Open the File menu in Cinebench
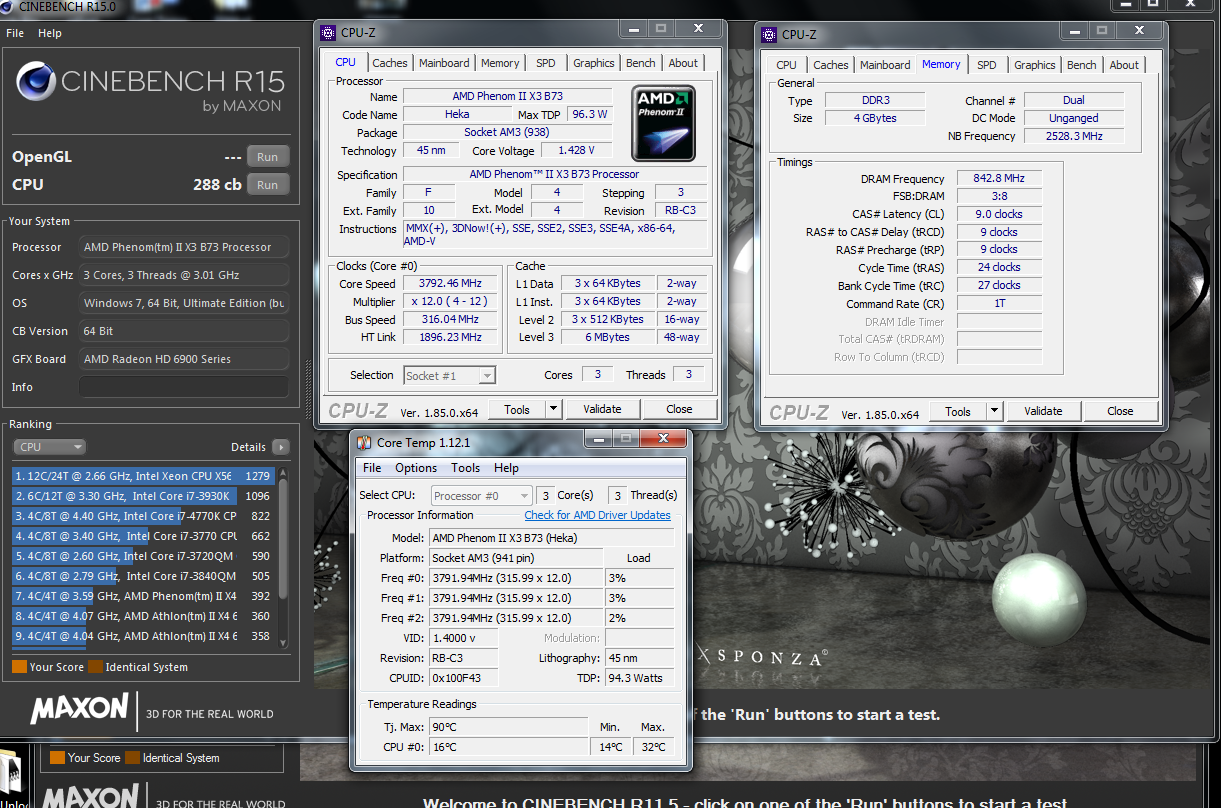1221x808 pixels. (x=15, y=33)
